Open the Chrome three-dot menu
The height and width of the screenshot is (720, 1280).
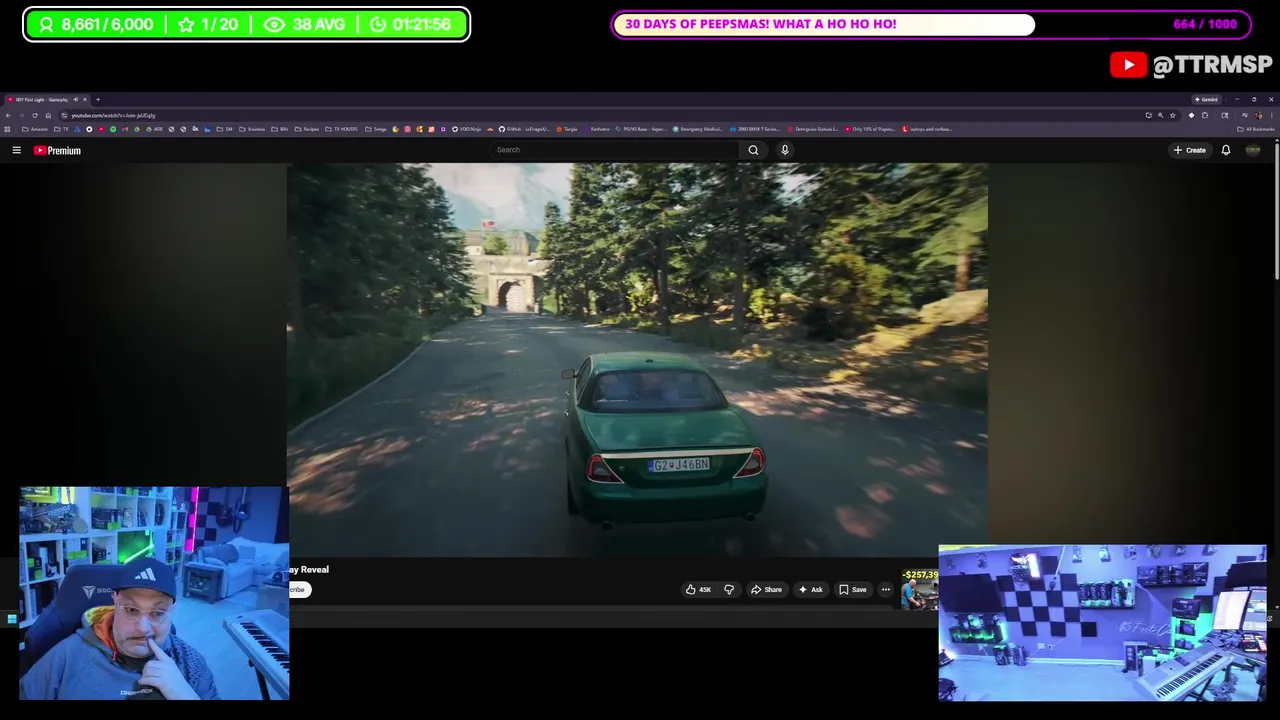[1271, 115]
